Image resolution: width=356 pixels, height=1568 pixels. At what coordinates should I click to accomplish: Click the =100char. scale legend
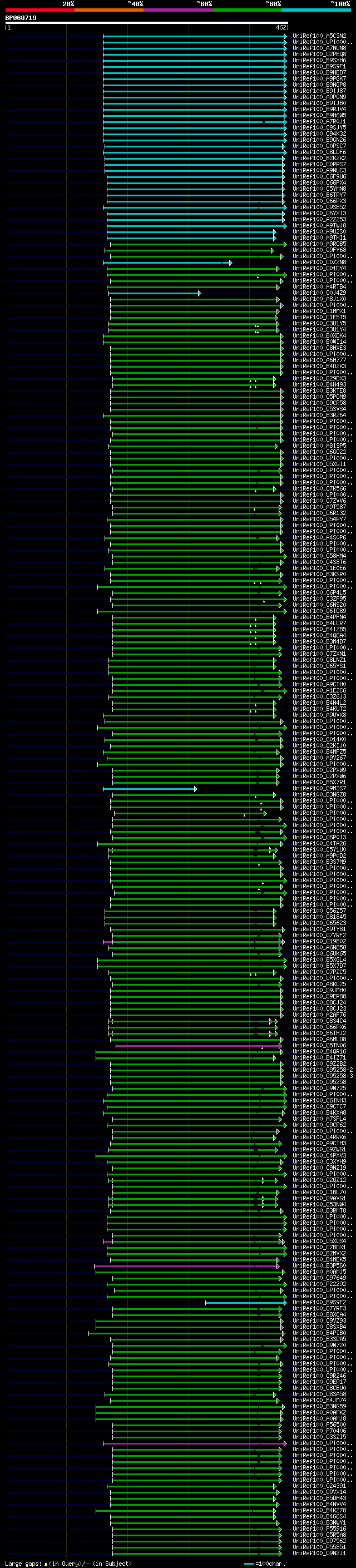coord(265,1564)
